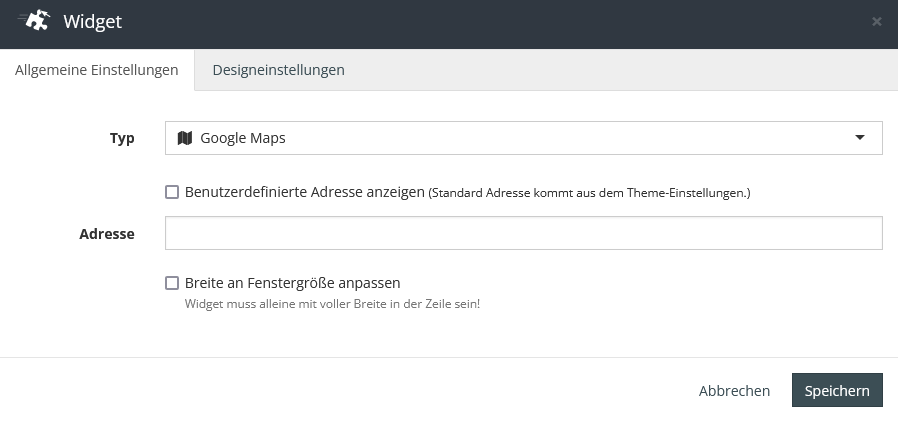Enable Benutzerdefinierte Adresse anzeigen checkbox
The height and width of the screenshot is (422, 898).
(x=172, y=192)
